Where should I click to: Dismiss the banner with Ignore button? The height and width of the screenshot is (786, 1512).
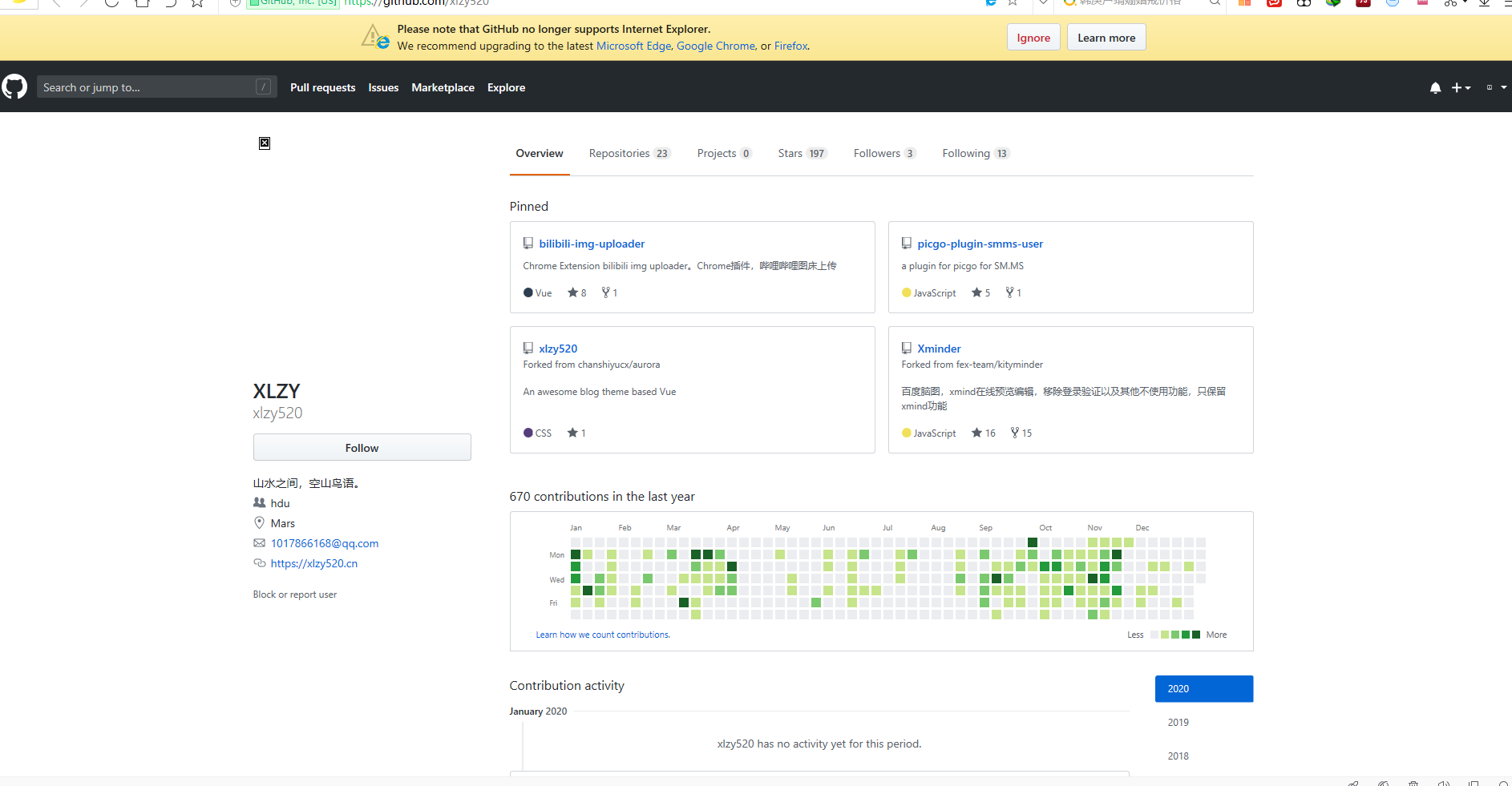1033,38
